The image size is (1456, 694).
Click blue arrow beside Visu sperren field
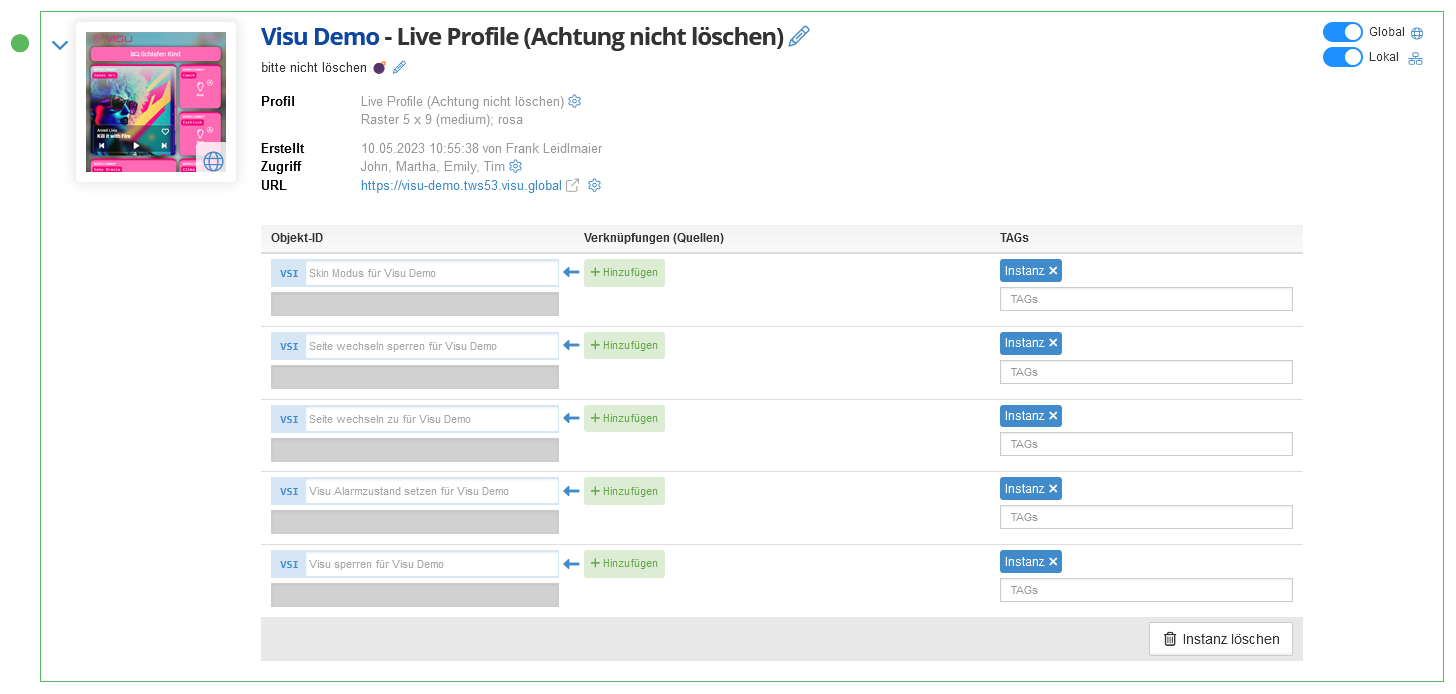[571, 564]
